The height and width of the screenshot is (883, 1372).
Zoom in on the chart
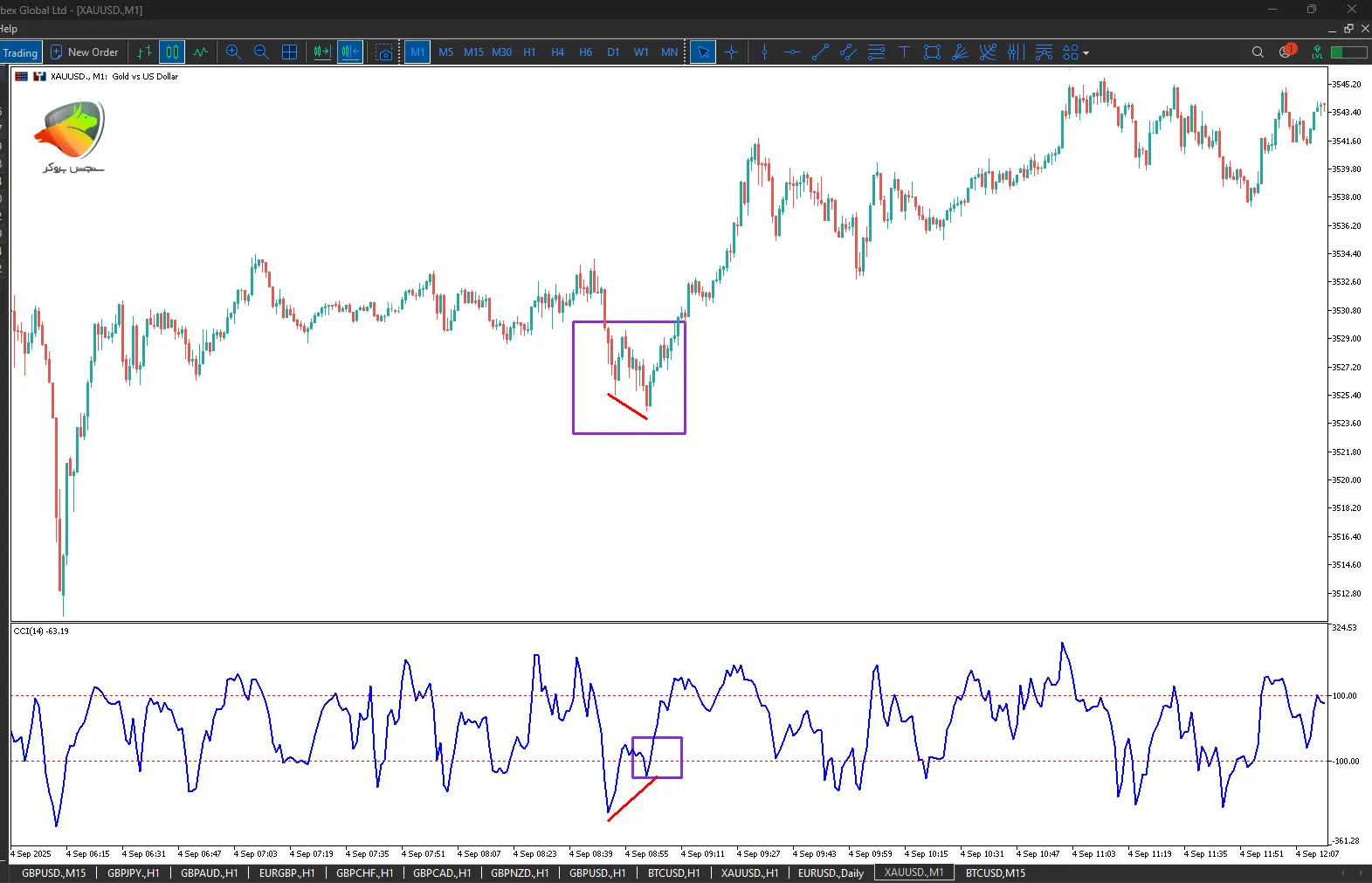click(233, 52)
